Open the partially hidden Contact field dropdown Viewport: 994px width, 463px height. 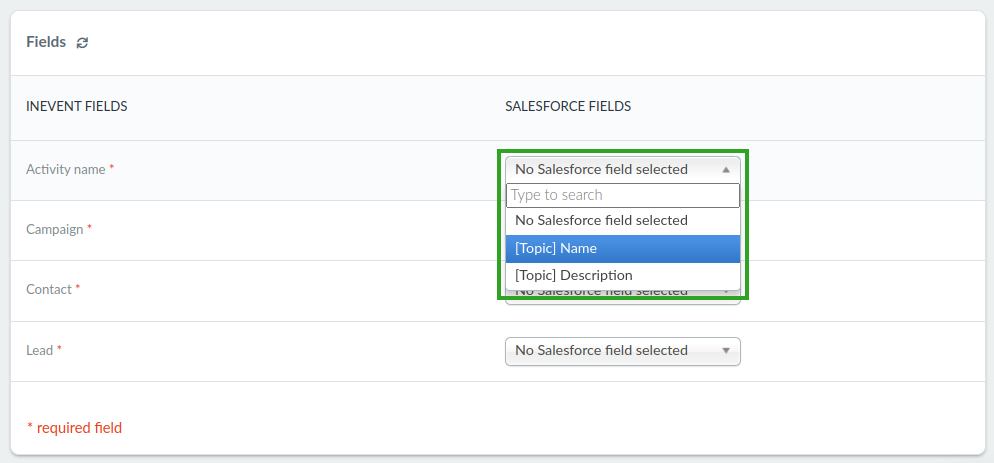[623, 297]
